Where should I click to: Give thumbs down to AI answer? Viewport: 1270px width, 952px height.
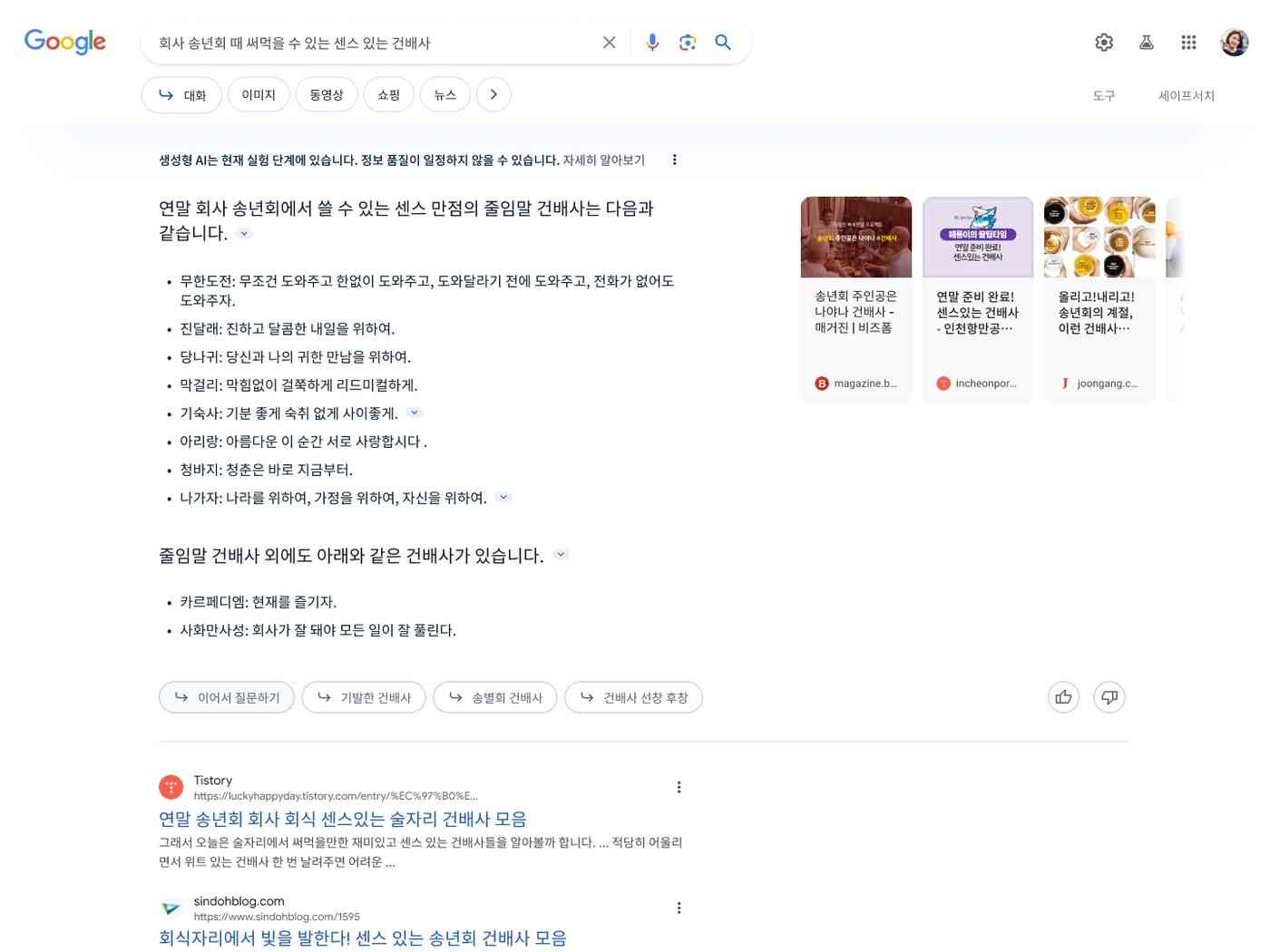[1109, 697]
